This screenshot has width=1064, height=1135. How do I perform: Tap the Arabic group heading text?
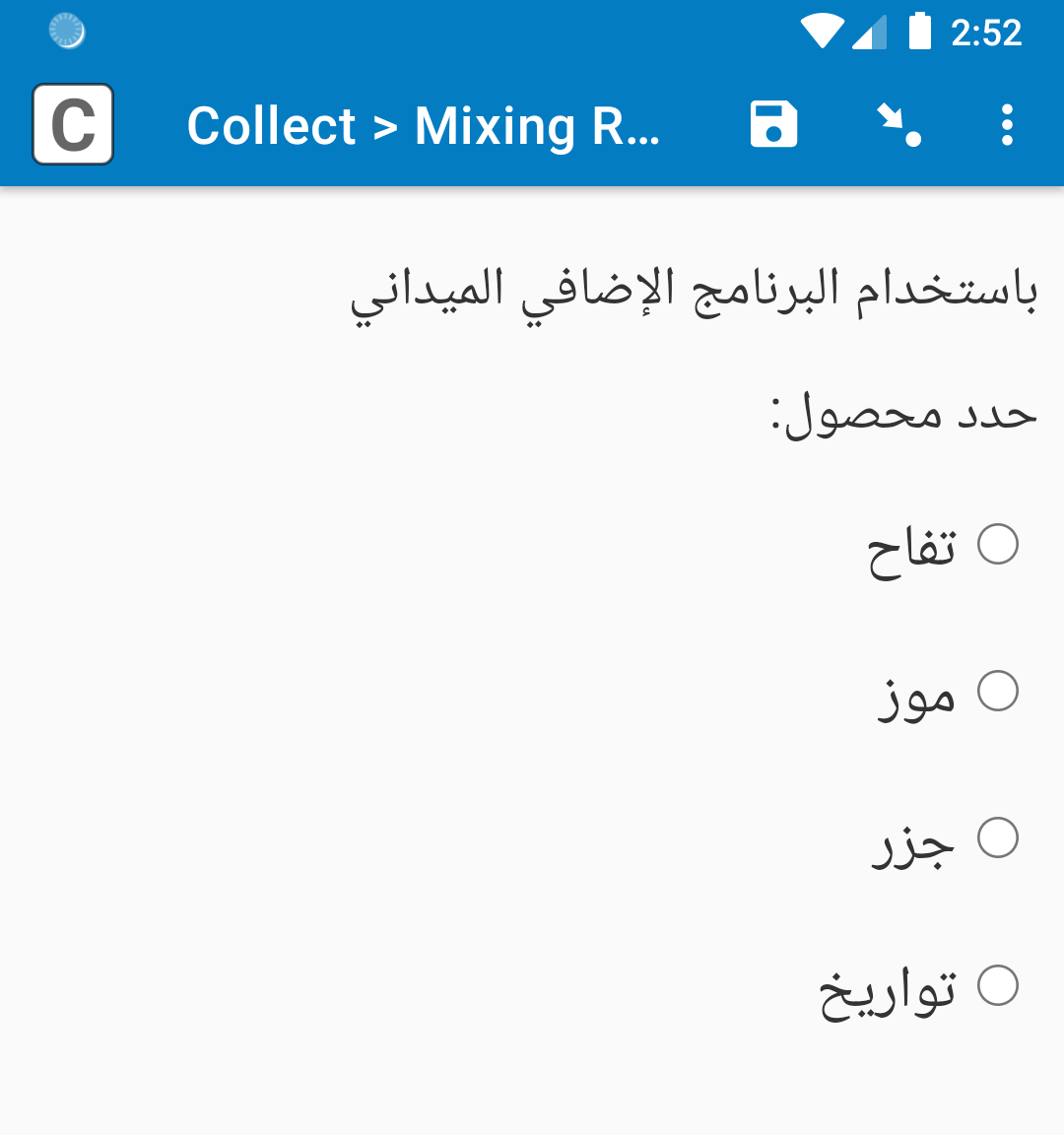695,296
